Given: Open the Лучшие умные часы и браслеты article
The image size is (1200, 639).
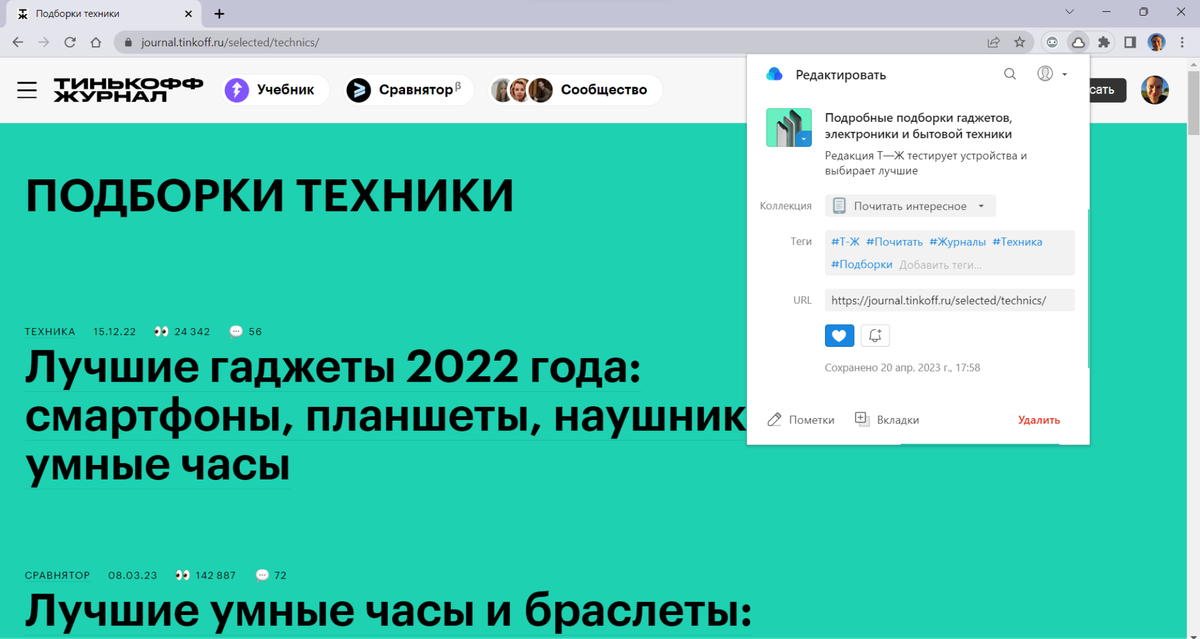Looking at the screenshot, I should [388, 610].
